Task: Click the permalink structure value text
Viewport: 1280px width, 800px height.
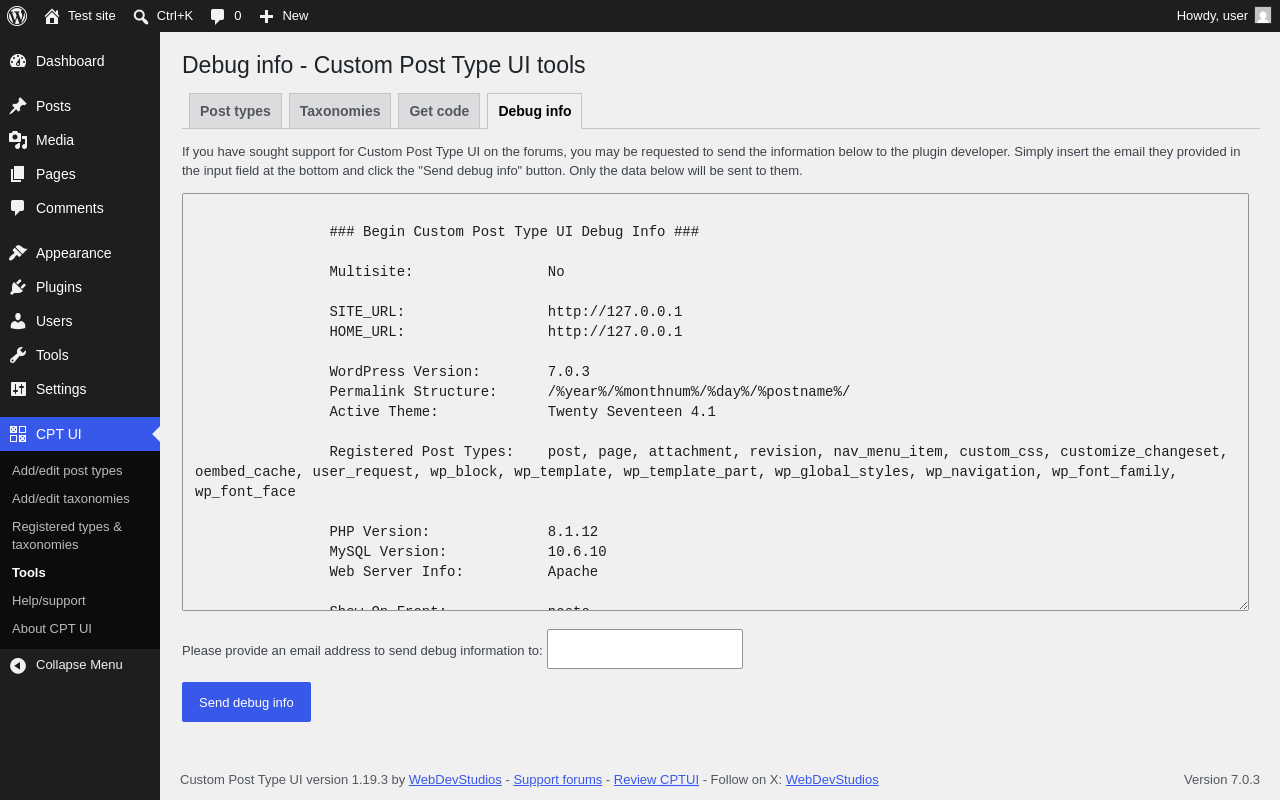Action: tap(699, 392)
